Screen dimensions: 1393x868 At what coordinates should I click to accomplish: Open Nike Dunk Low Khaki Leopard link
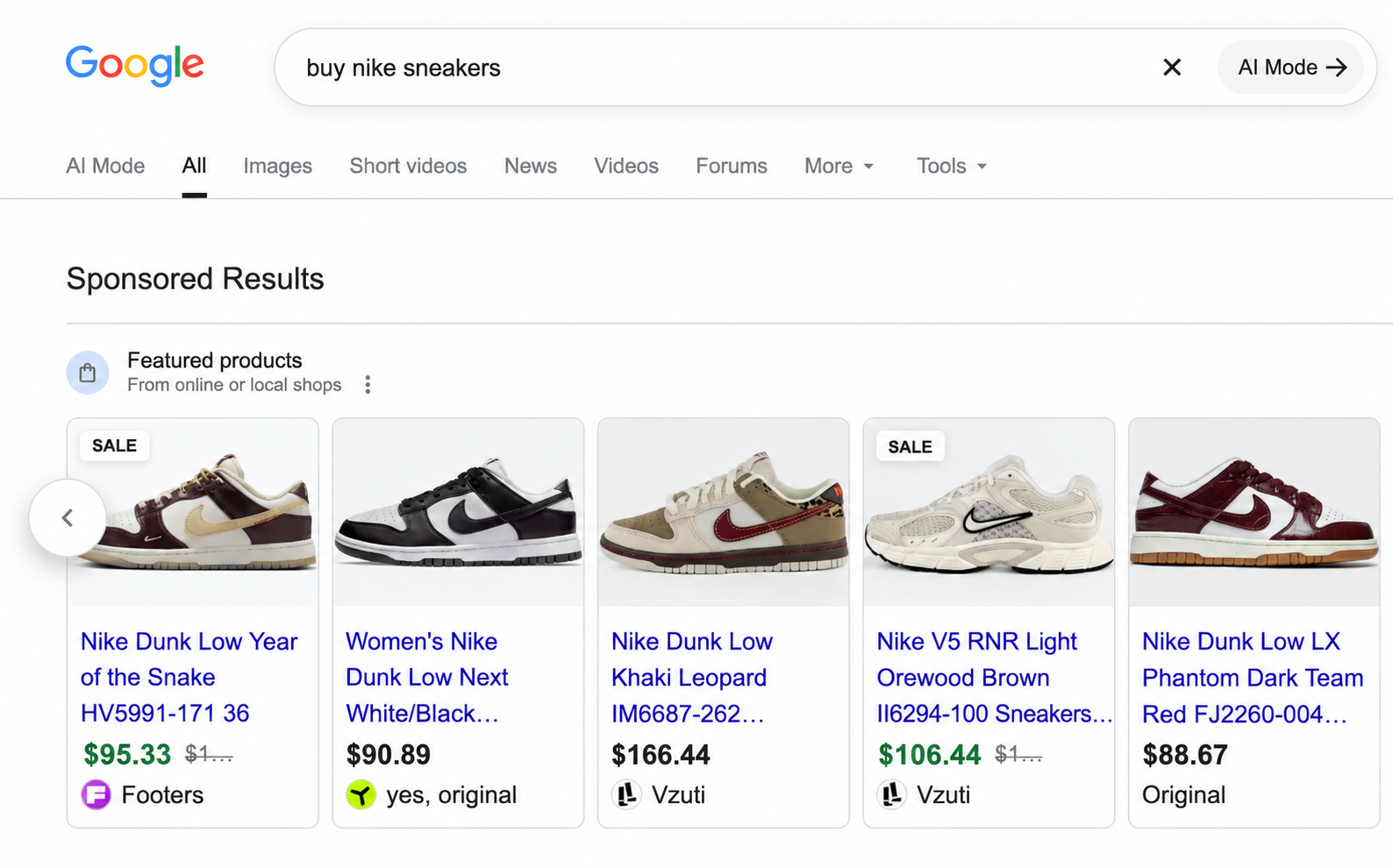coord(692,677)
